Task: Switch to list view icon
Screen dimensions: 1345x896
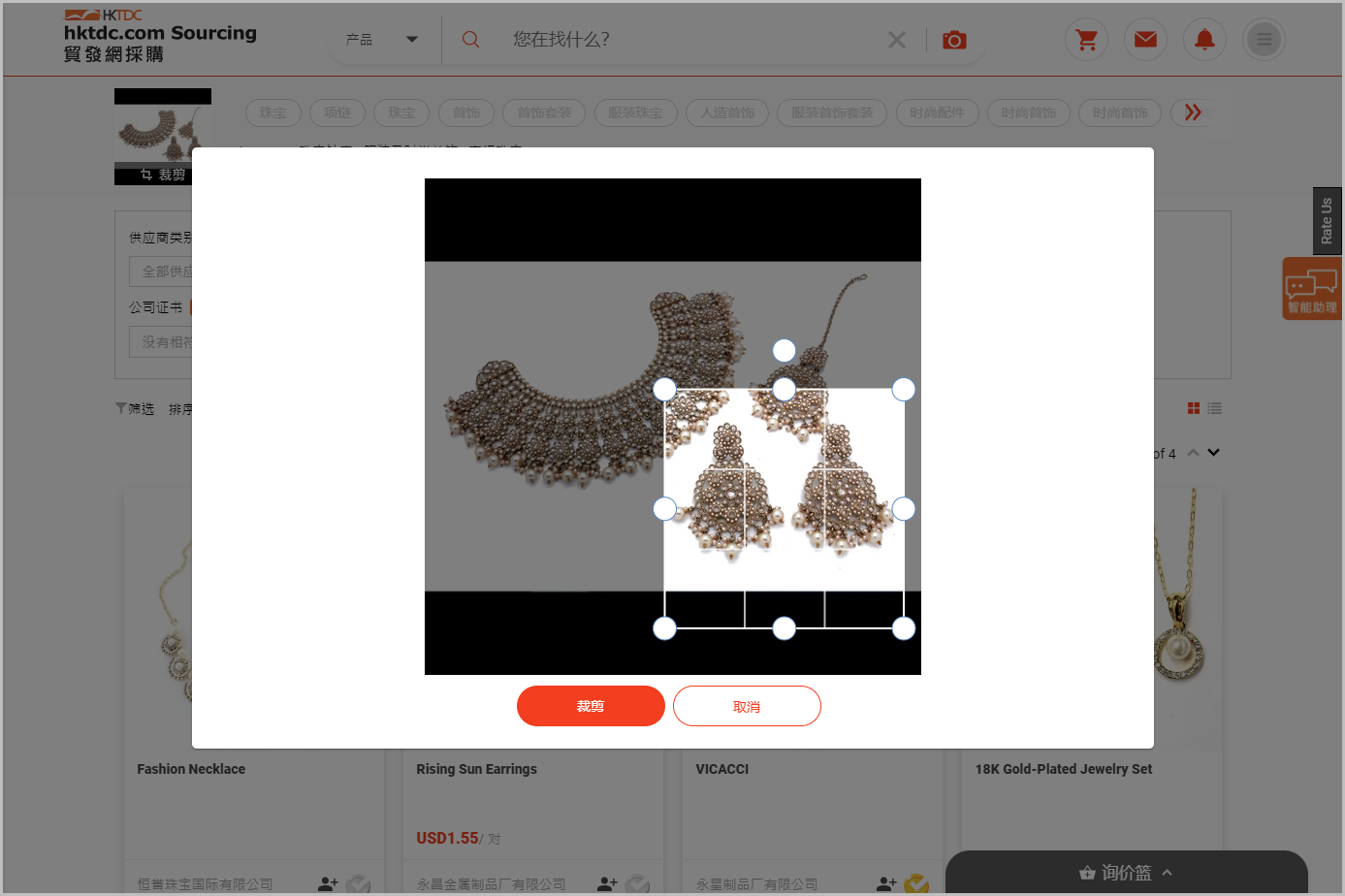Action: click(x=1214, y=408)
